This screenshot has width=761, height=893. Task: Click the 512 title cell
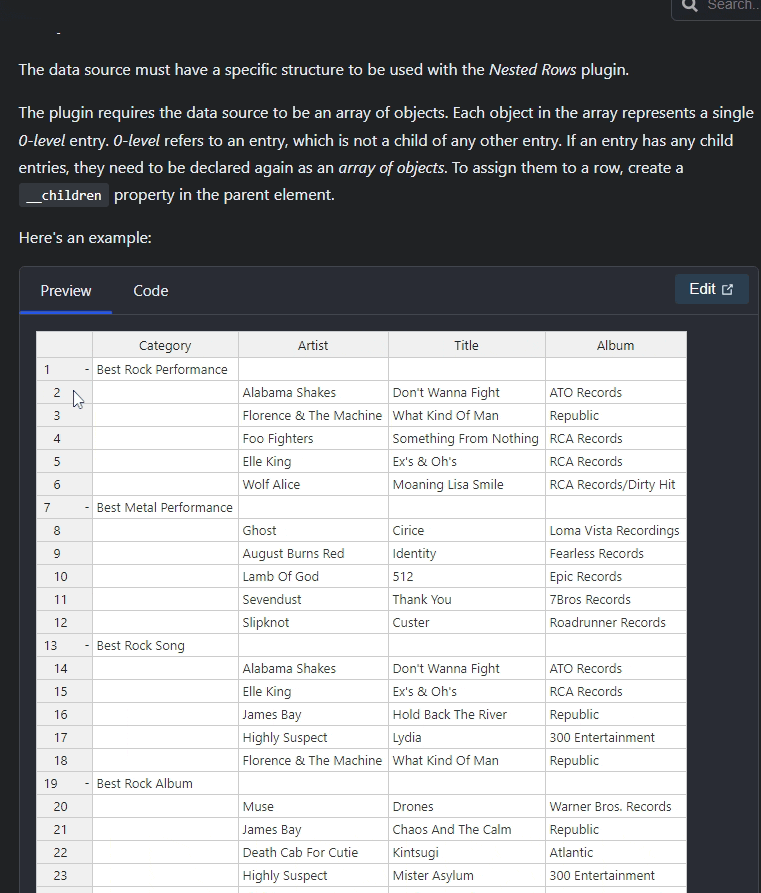(467, 576)
